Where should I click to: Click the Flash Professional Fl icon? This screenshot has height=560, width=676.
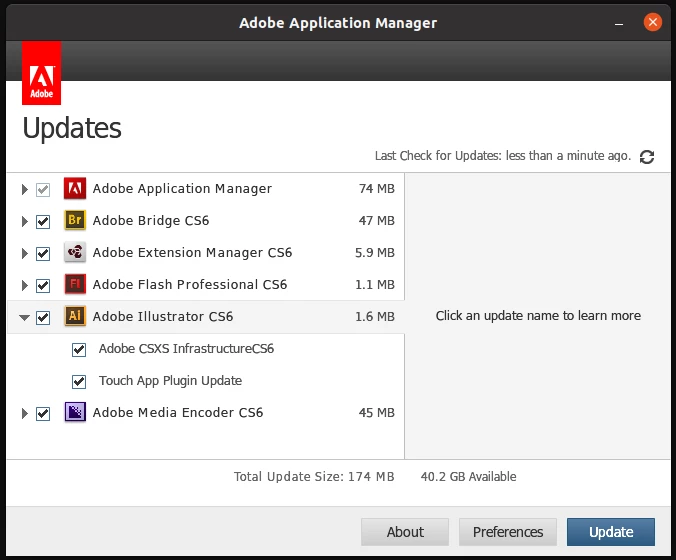point(75,284)
